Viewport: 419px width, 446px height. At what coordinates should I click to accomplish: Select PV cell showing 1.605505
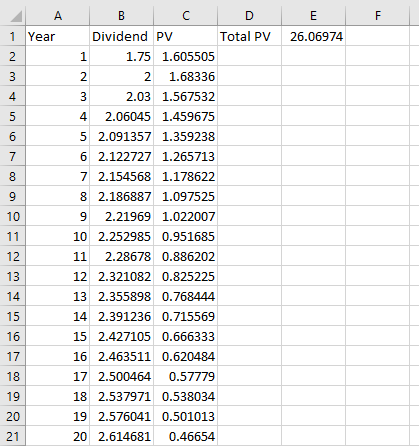[x=185, y=56]
